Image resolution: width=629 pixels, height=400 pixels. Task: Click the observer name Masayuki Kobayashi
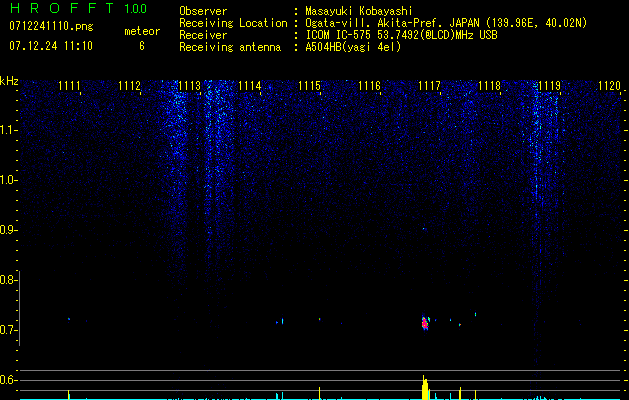click(x=359, y=11)
